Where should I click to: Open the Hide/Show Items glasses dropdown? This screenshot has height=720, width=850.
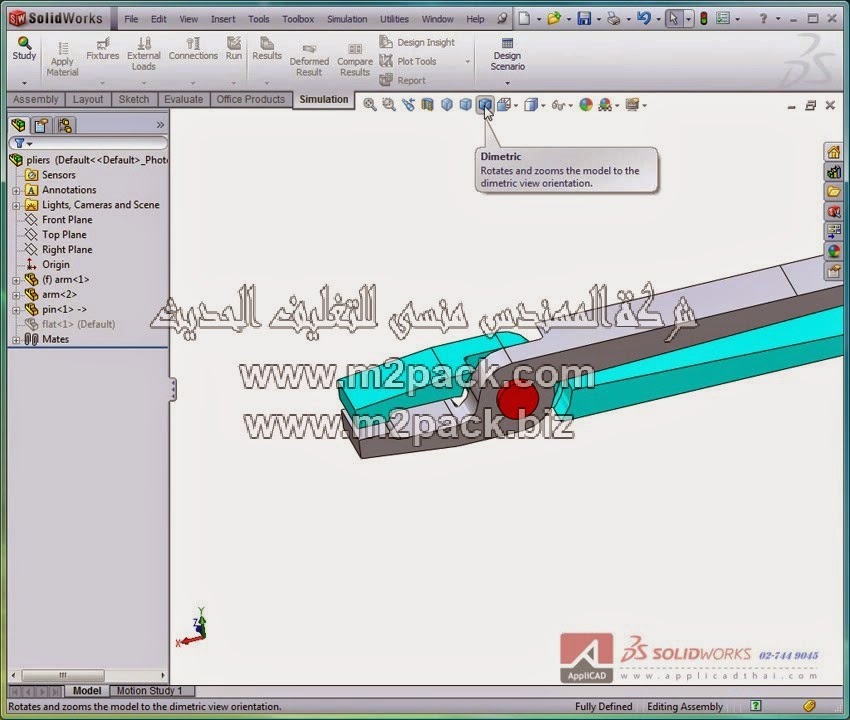570,105
